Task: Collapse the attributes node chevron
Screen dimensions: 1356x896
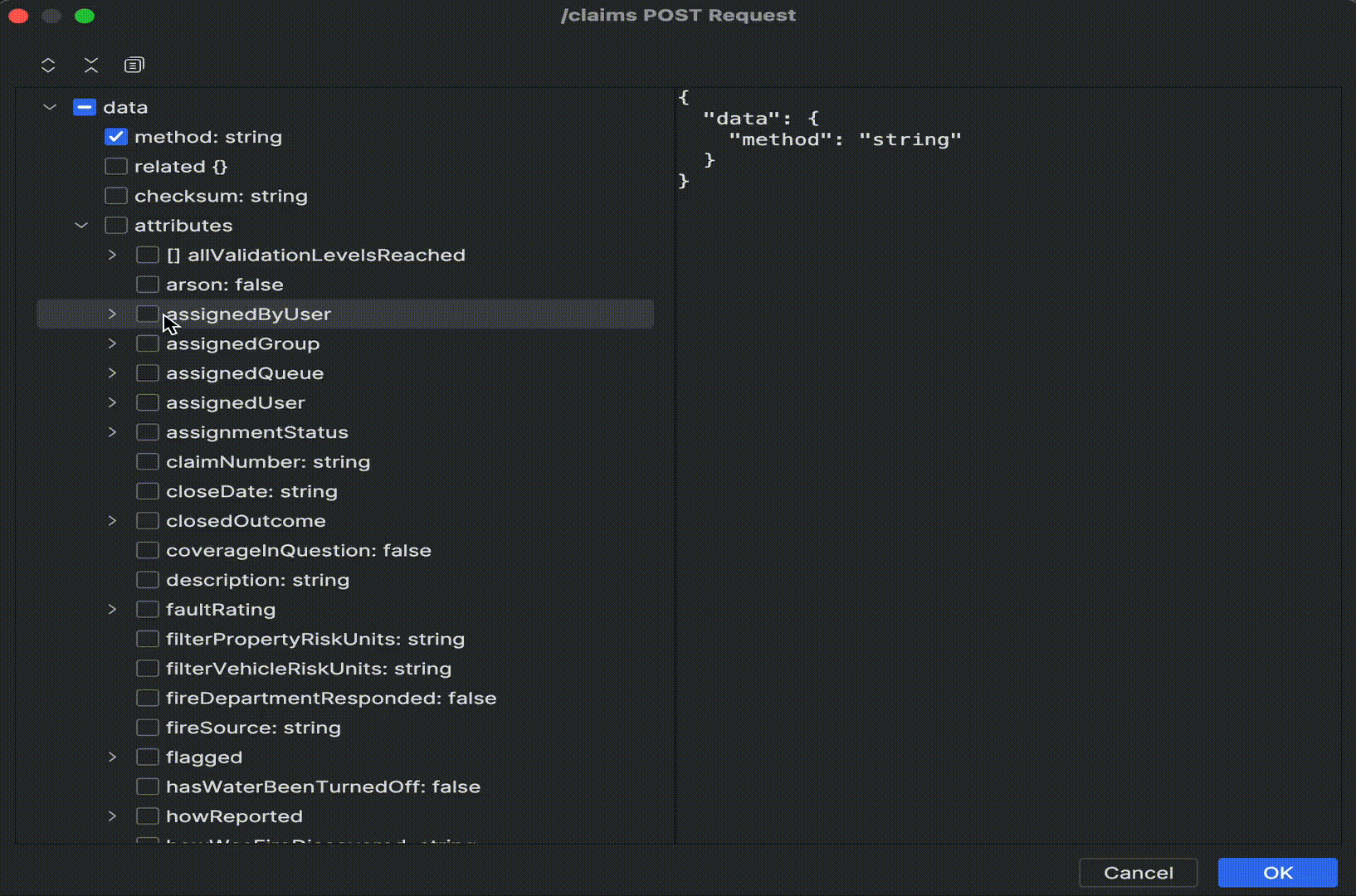Action: click(81, 226)
